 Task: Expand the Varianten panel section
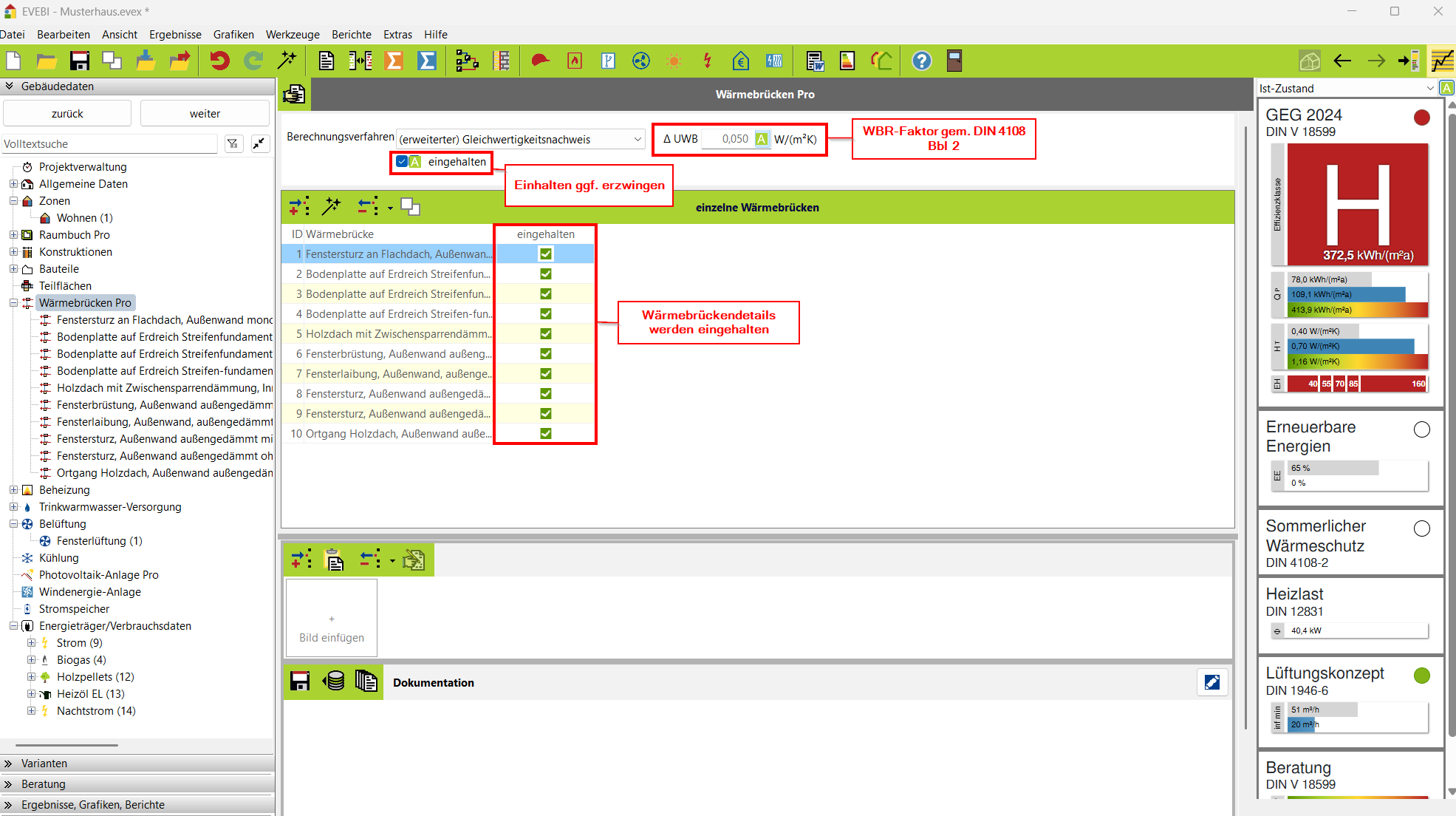[x=44, y=763]
